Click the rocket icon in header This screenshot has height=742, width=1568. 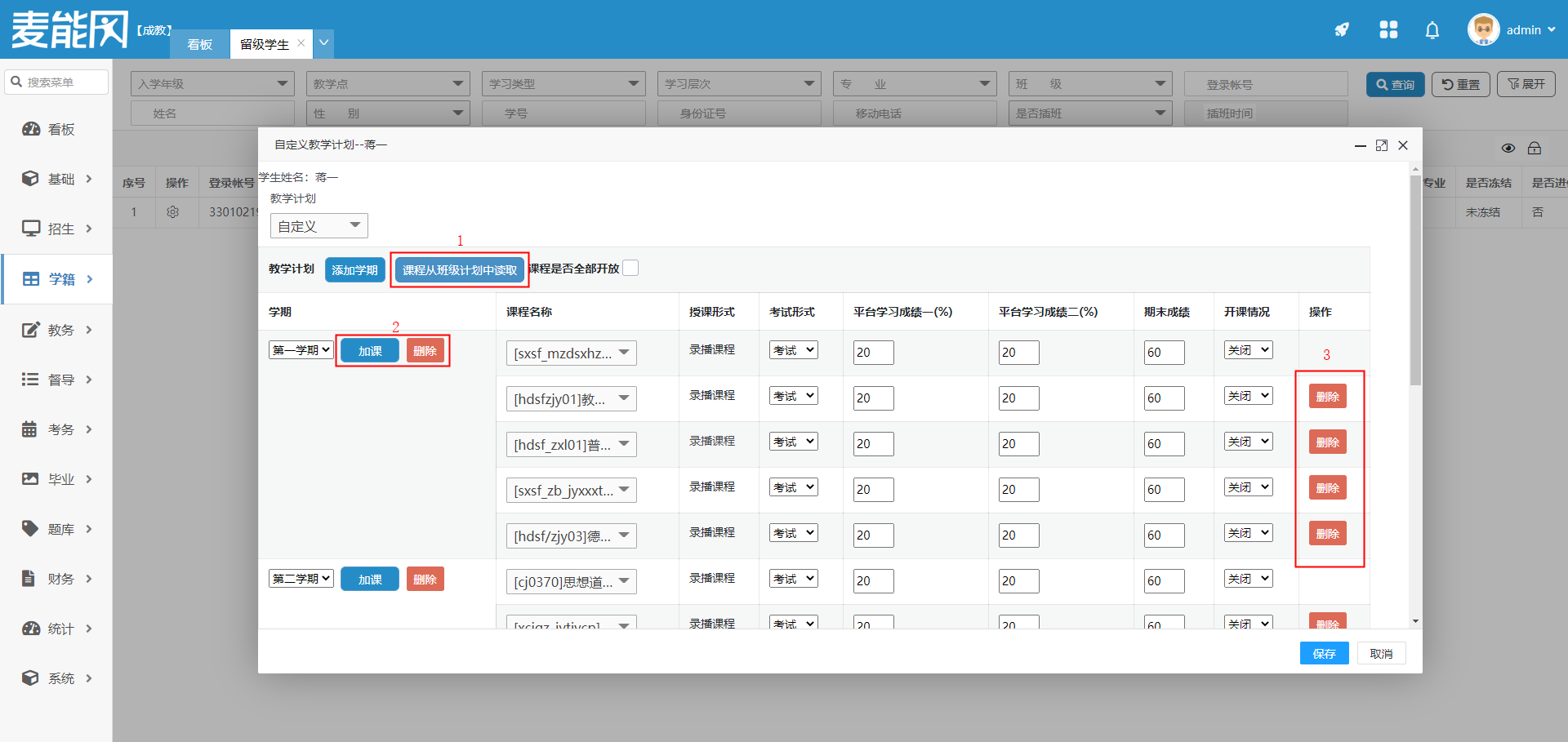1342,30
